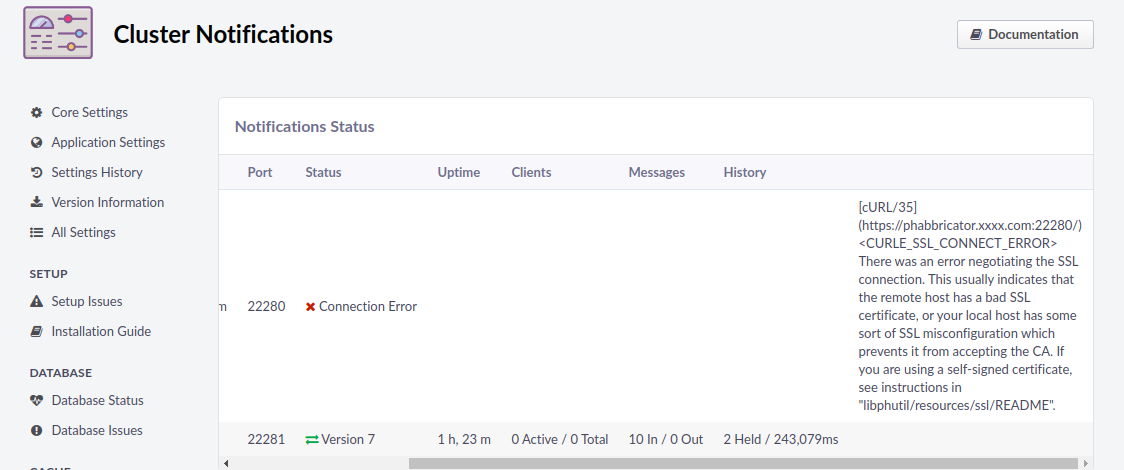Click the scrollbar left arrow
The width and height of the screenshot is (1124, 470).
pyautogui.click(x=225, y=463)
